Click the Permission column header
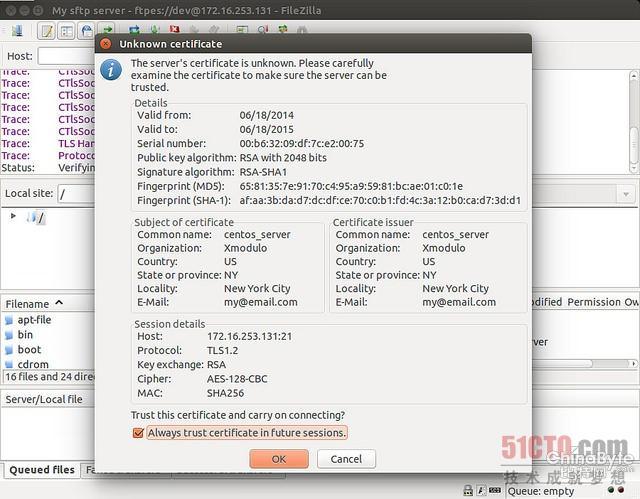The height and width of the screenshot is (499, 640). 593,302
